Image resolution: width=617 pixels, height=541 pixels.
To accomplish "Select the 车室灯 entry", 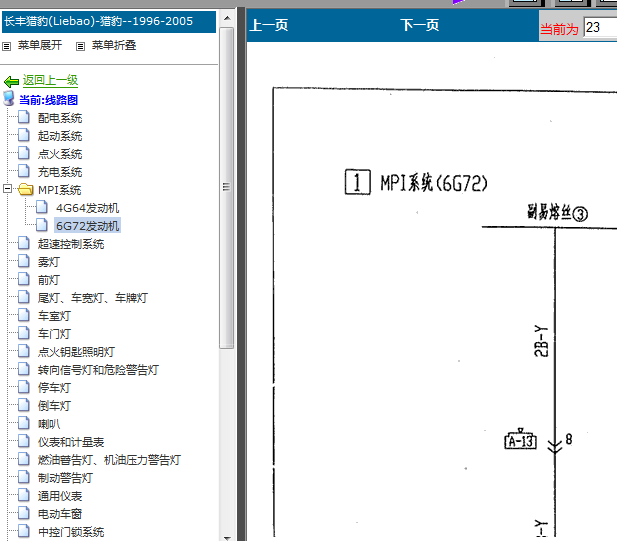I will coord(54,316).
